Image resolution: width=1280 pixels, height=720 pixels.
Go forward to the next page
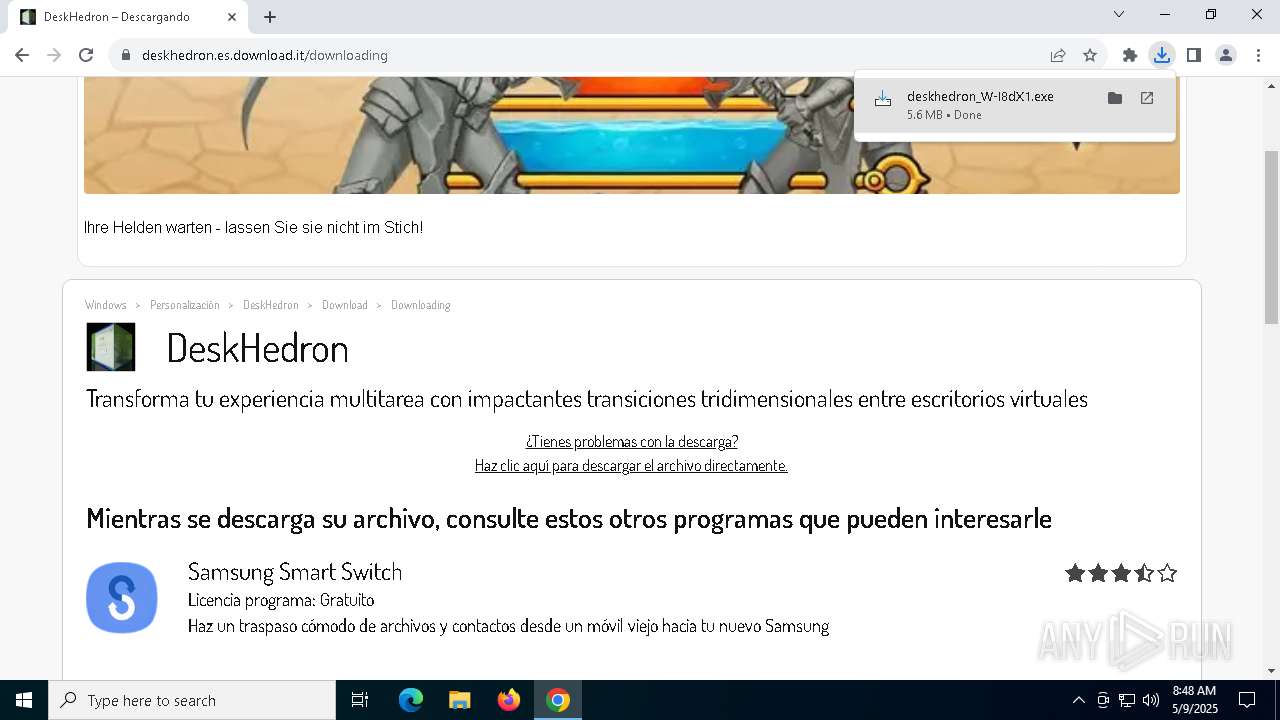(x=54, y=55)
